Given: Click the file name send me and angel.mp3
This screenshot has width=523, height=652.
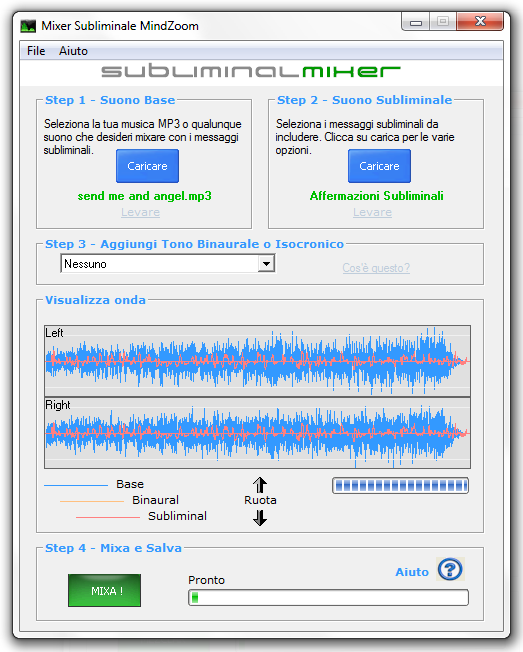Looking at the screenshot, I should point(144,196).
